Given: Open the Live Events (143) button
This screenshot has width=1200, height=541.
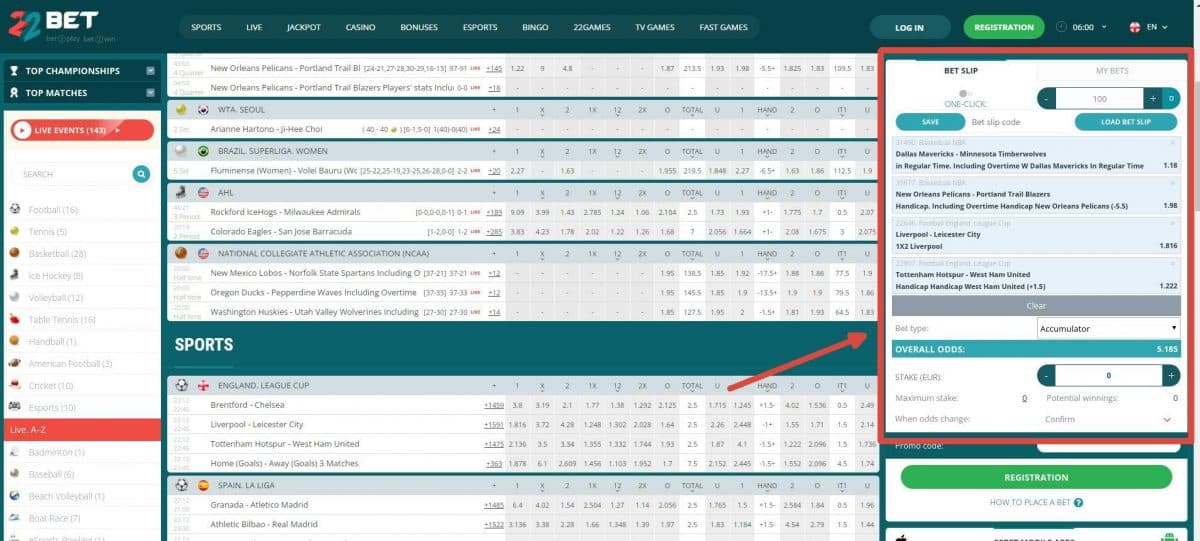Looking at the screenshot, I should click(x=82, y=130).
